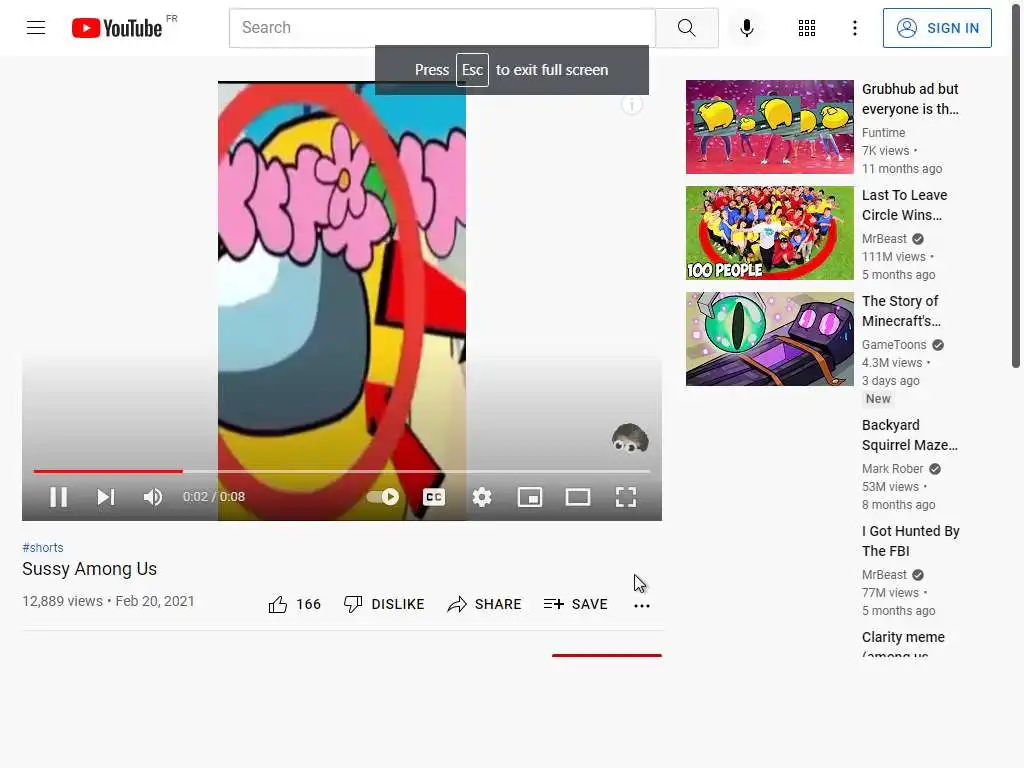Open player settings gear
Screen dimensions: 1024x768
coord(482,497)
